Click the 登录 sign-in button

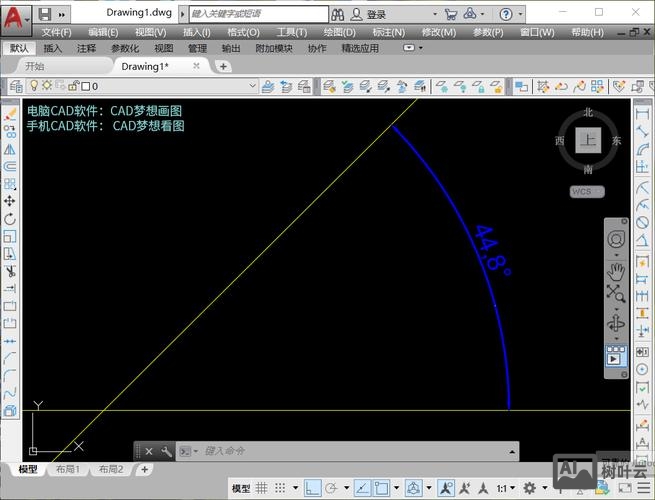(376, 14)
